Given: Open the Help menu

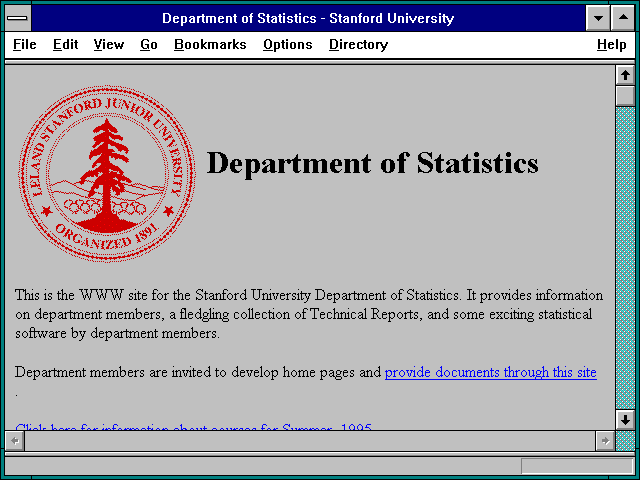Looking at the screenshot, I should click(611, 44).
